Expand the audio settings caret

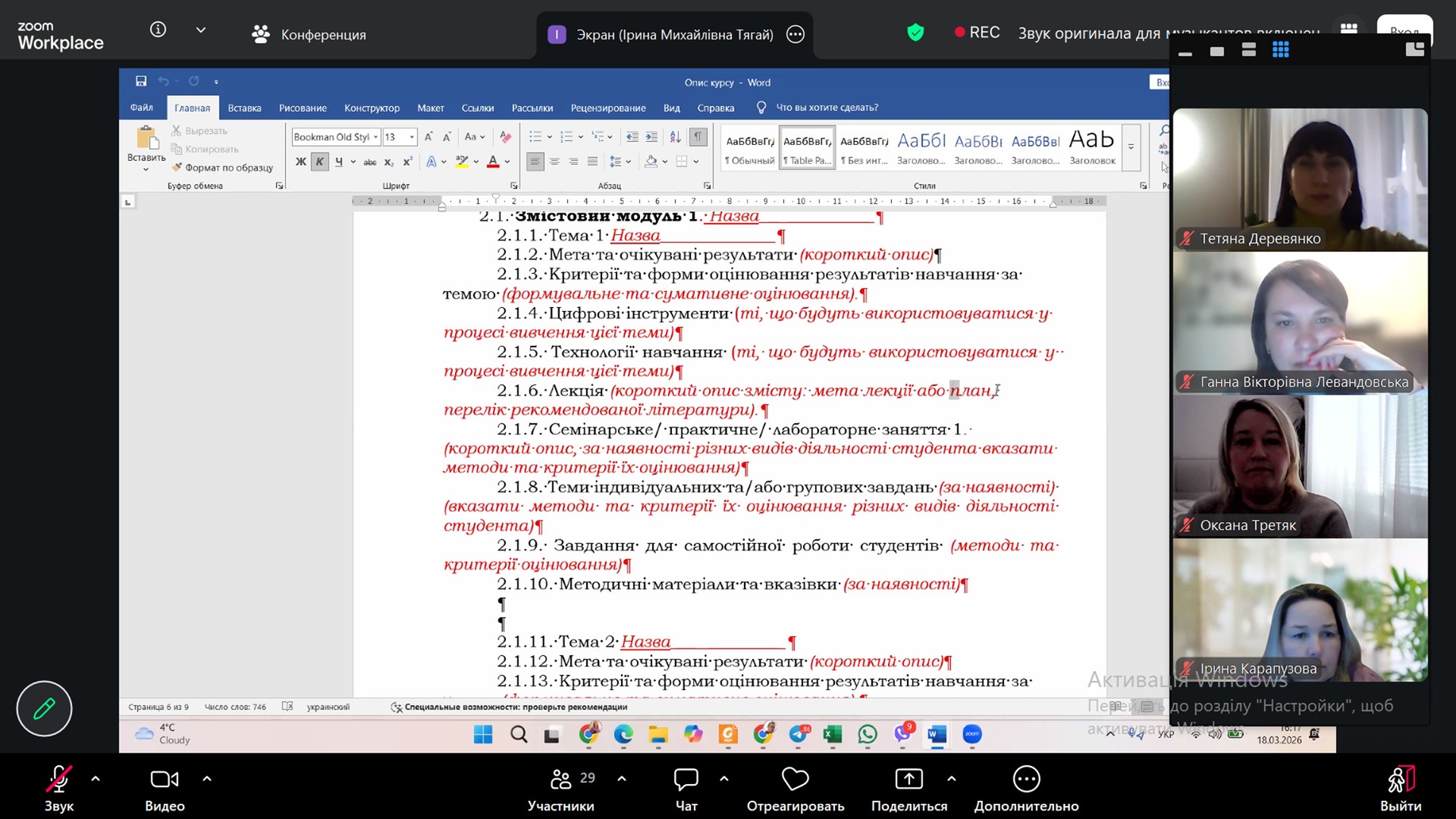click(96, 779)
